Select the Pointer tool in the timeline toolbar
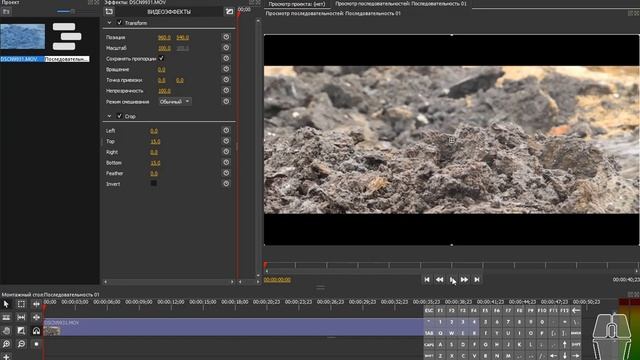Viewport: 640px width, 360px height. (x=6, y=304)
